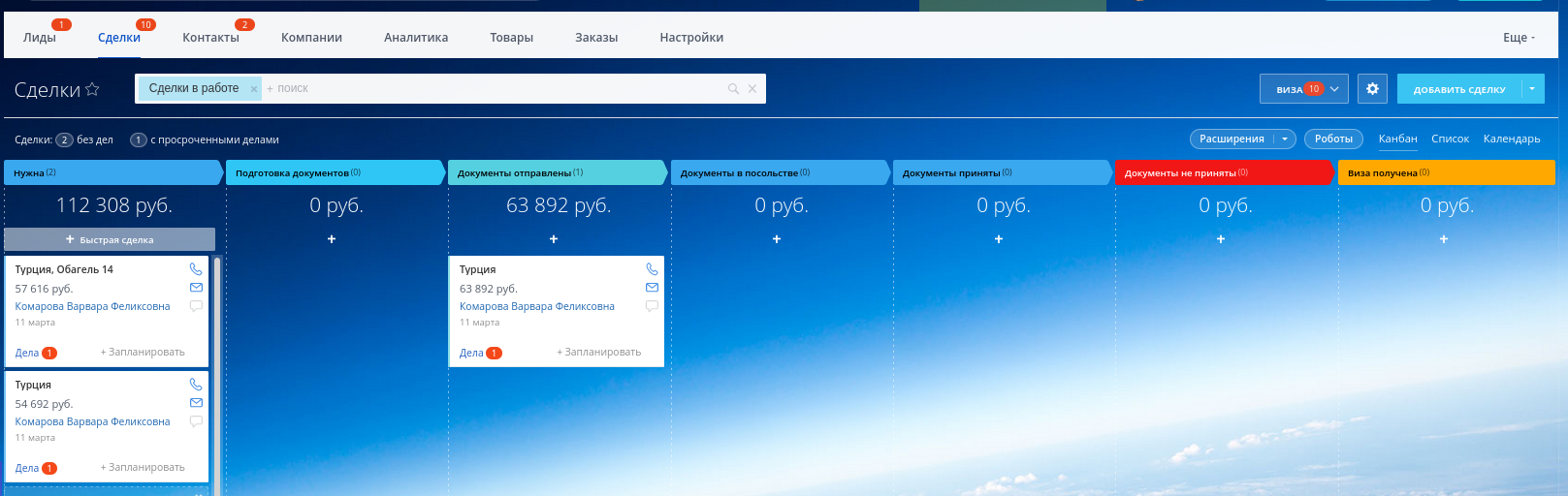This screenshot has width=1568, height=496.
Task: Select the Нужна stage header
Action: [x=113, y=172]
